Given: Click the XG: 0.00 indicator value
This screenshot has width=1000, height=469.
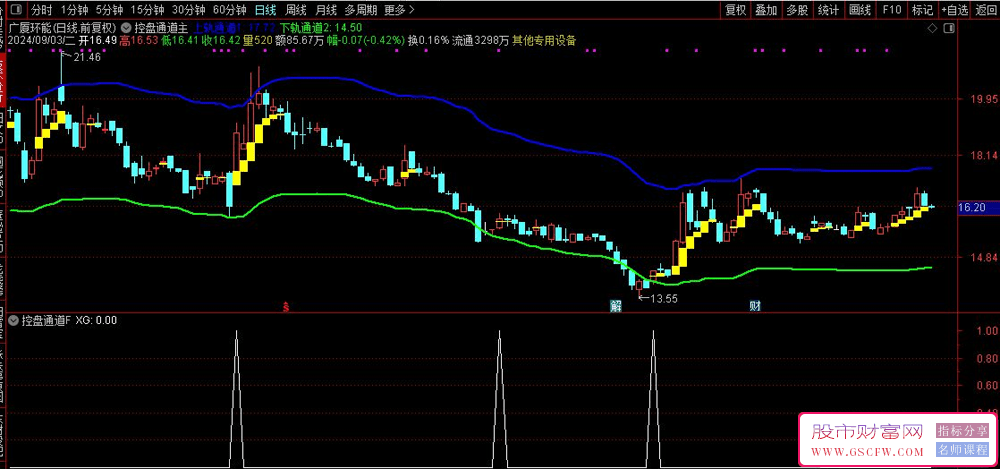Looking at the screenshot, I should point(96,320).
